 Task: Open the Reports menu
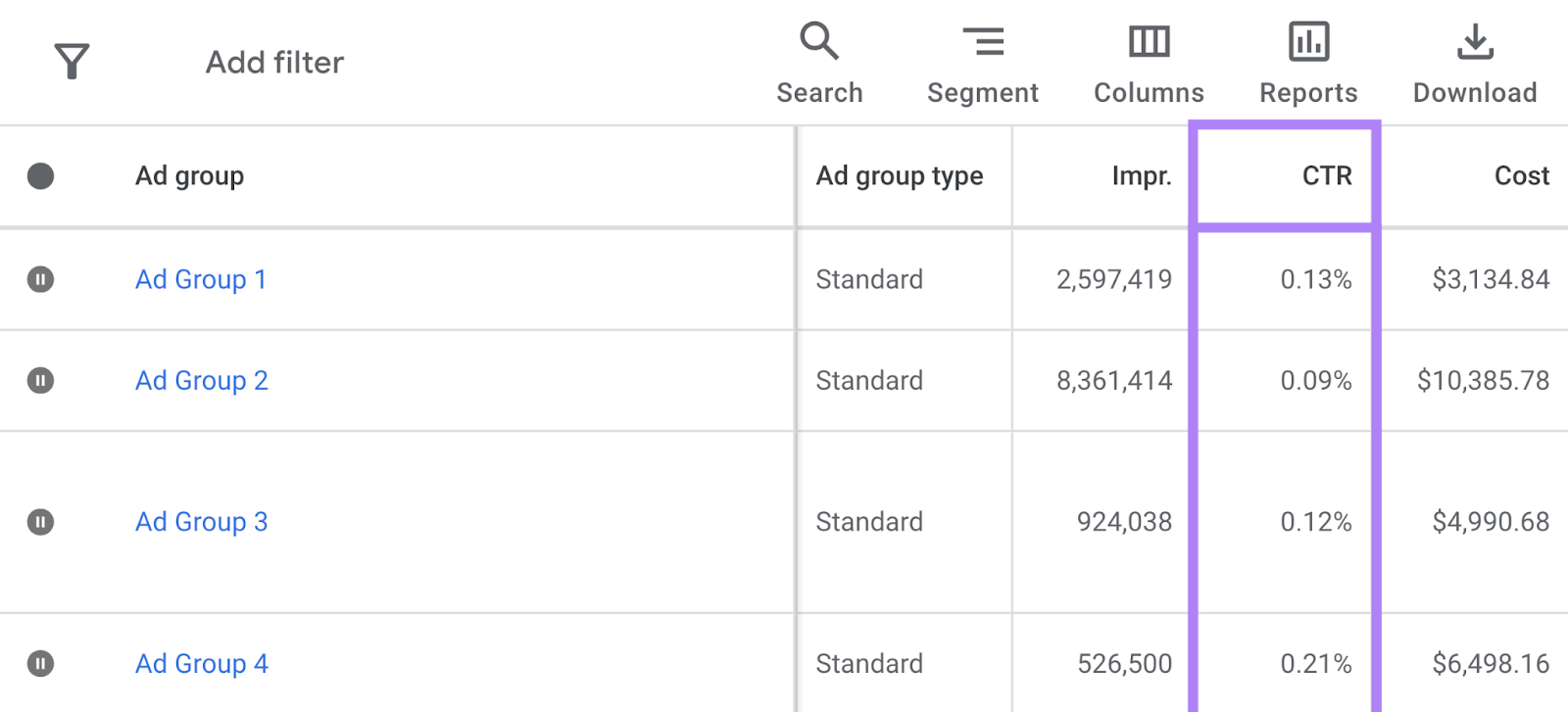point(1308,63)
